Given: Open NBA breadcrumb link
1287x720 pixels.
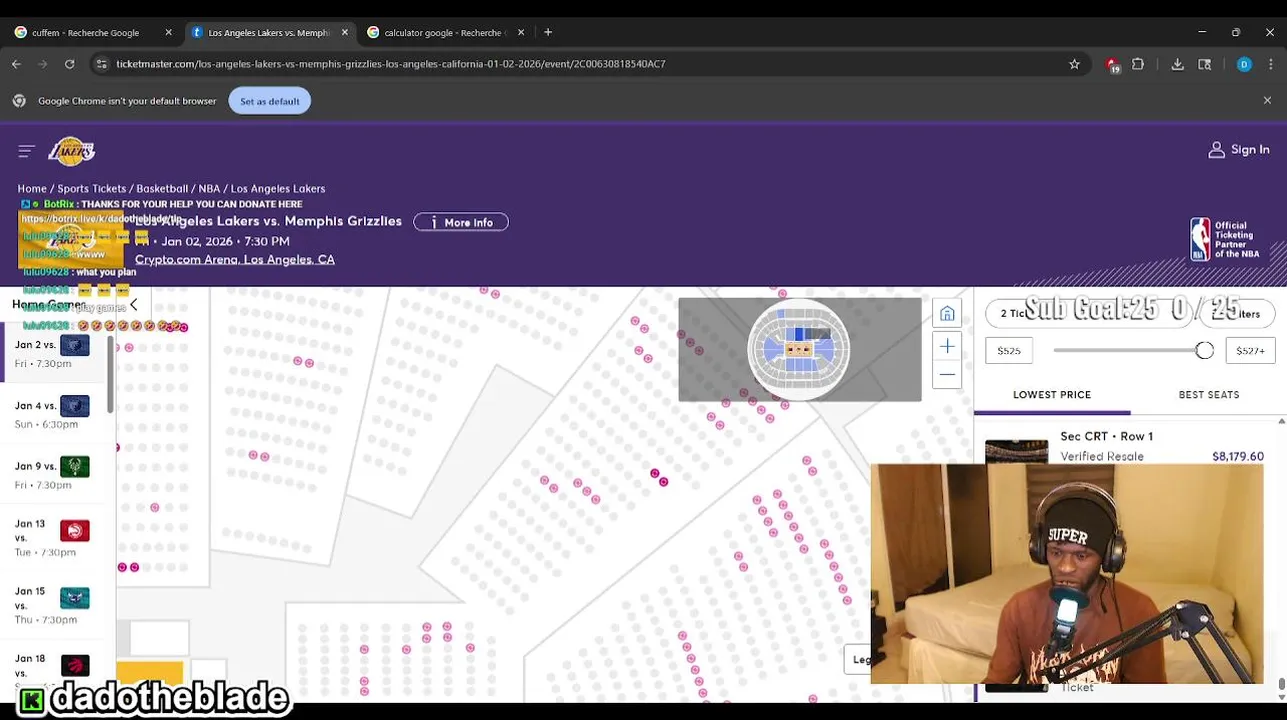Looking at the screenshot, I should pyautogui.click(x=209, y=189).
